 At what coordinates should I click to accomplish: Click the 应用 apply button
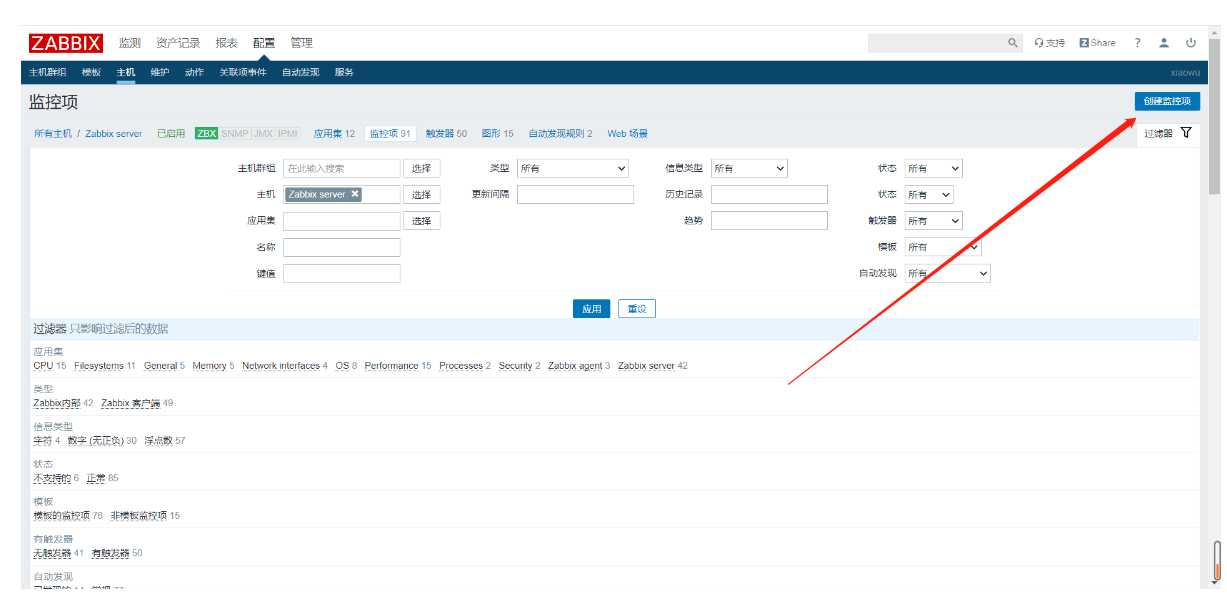[x=591, y=309]
